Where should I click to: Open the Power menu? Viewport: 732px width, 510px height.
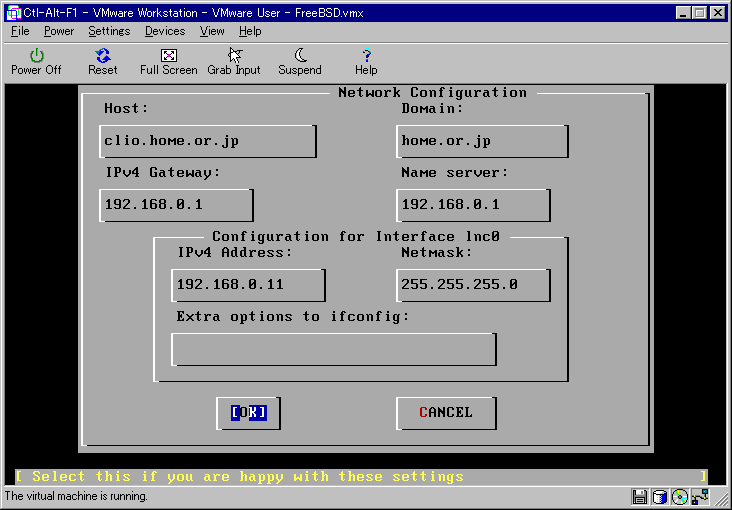[x=59, y=31]
